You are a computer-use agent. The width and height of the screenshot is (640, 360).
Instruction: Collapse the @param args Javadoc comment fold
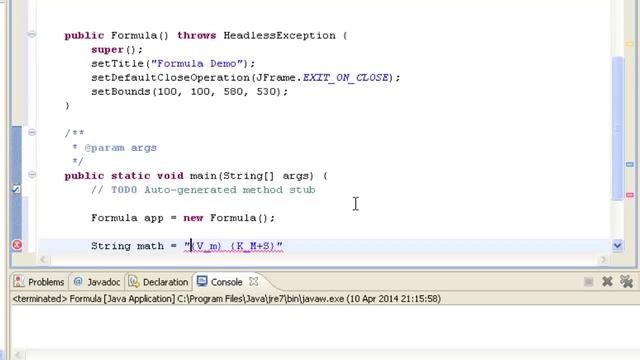(32, 132)
